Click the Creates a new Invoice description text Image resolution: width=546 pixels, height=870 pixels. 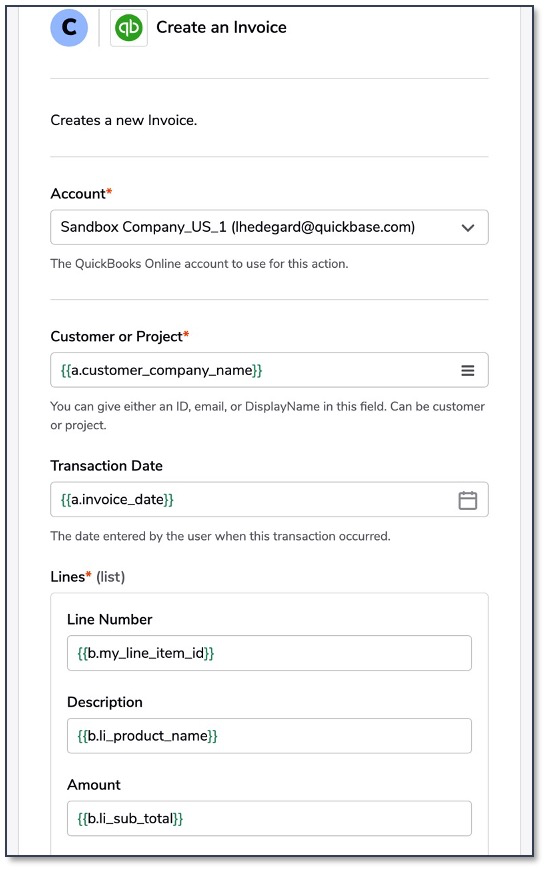coord(124,120)
